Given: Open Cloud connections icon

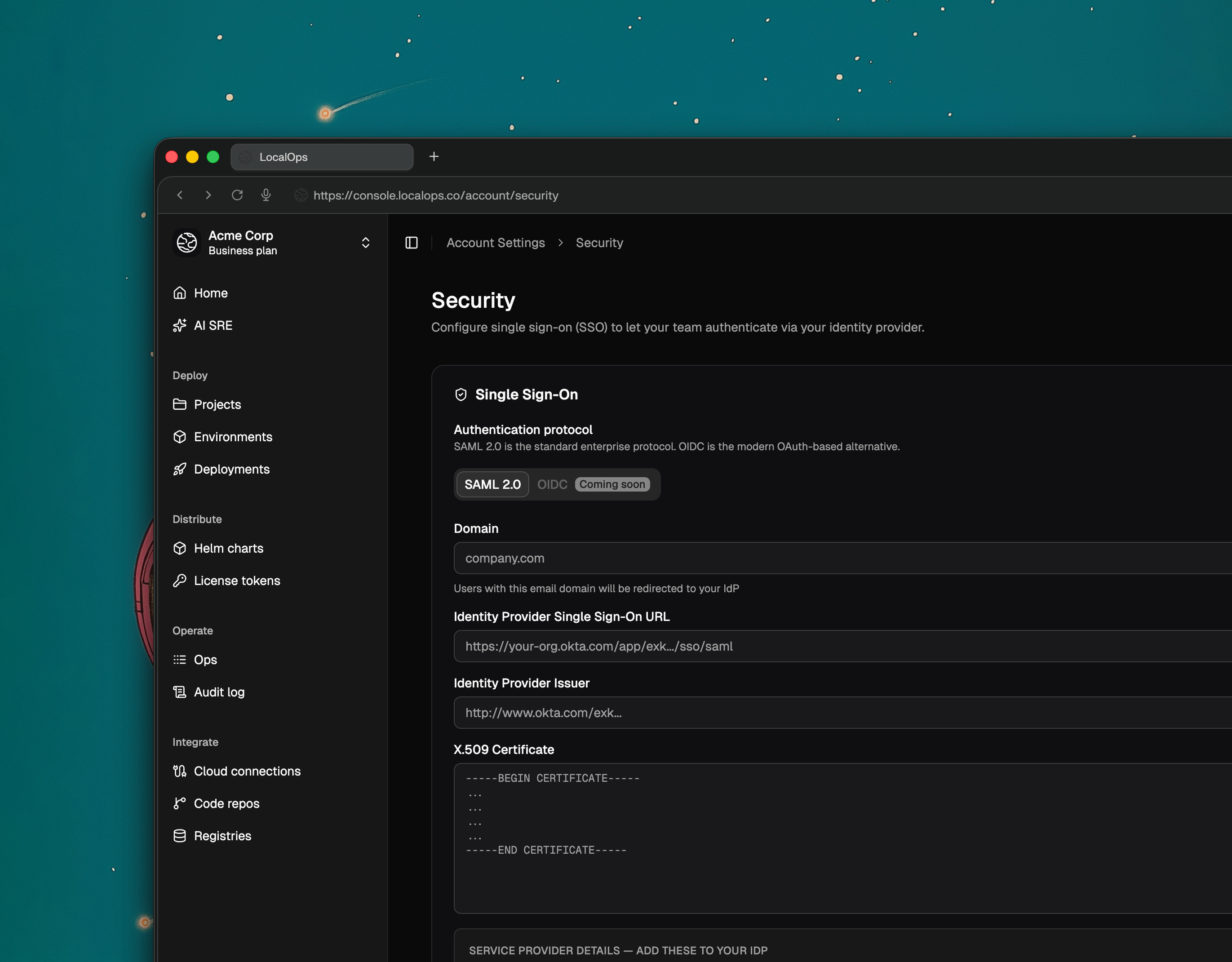Looking at the screenshot, I should click(x=179, y=771).
